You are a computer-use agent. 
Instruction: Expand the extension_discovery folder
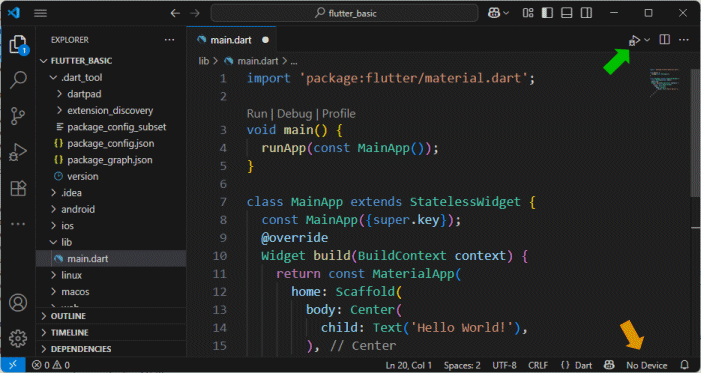pyautogui.click(x=59, y=110)
